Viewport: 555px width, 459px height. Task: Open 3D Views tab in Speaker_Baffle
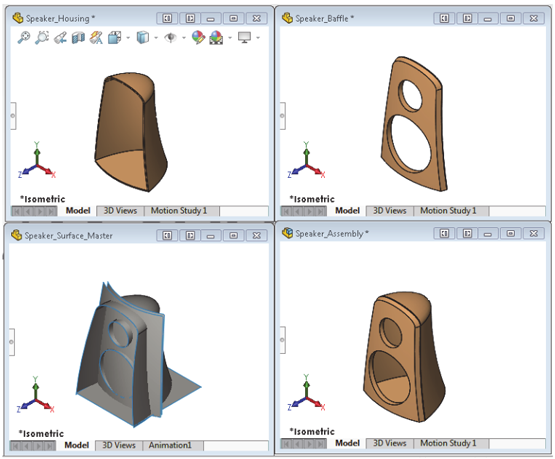[x=389, y=211]
